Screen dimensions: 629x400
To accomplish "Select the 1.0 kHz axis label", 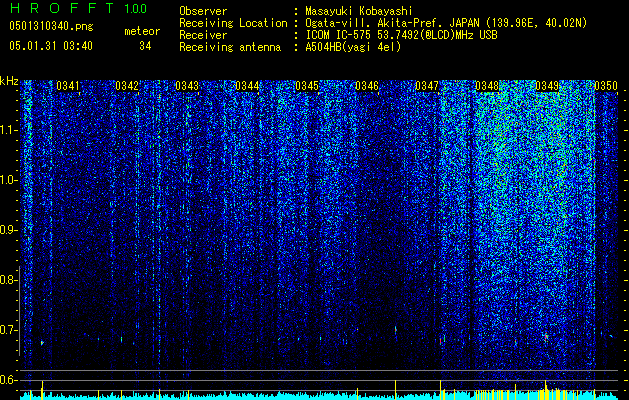I will click(x=8, y=180).
